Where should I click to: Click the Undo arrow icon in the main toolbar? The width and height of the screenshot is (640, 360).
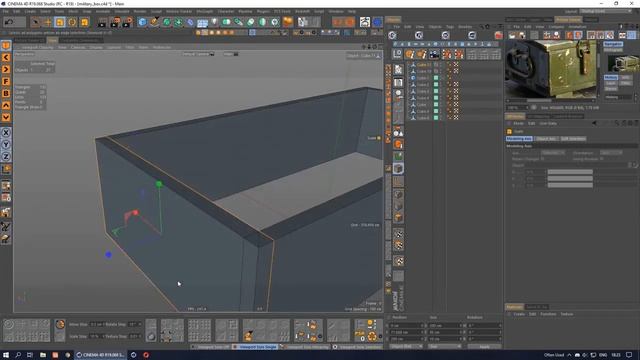point(9,22)
